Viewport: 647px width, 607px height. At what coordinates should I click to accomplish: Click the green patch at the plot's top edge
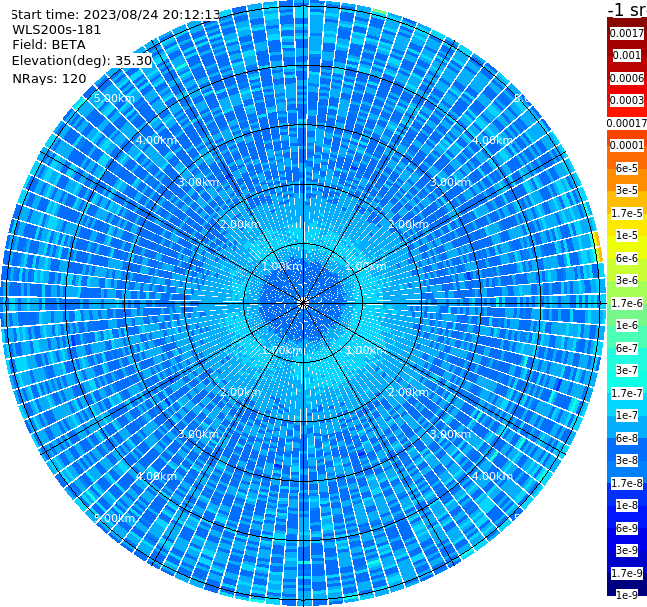click(x=379, y=12)
